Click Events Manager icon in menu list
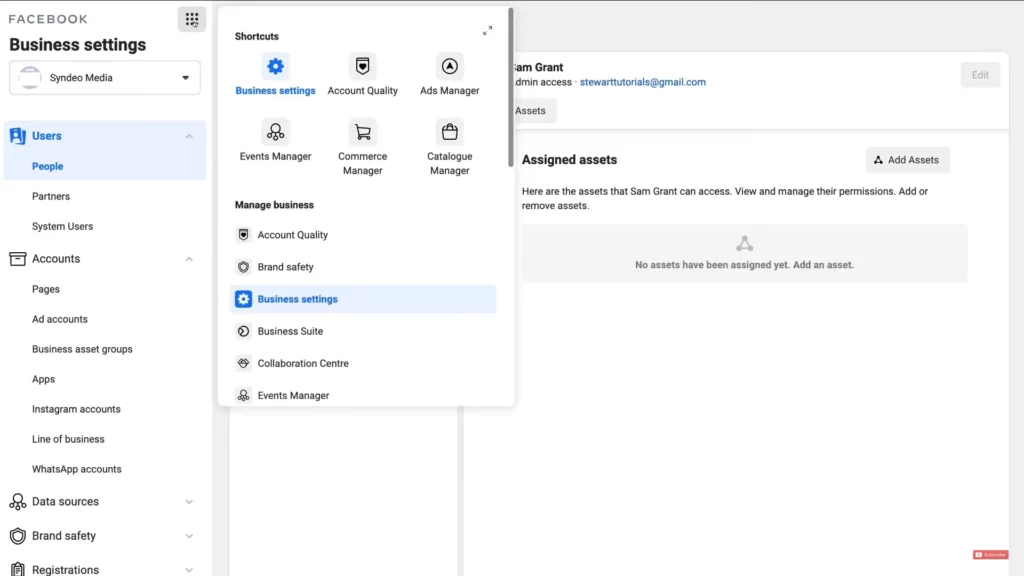Viewport: 1024px width, 576px height. 243,395
